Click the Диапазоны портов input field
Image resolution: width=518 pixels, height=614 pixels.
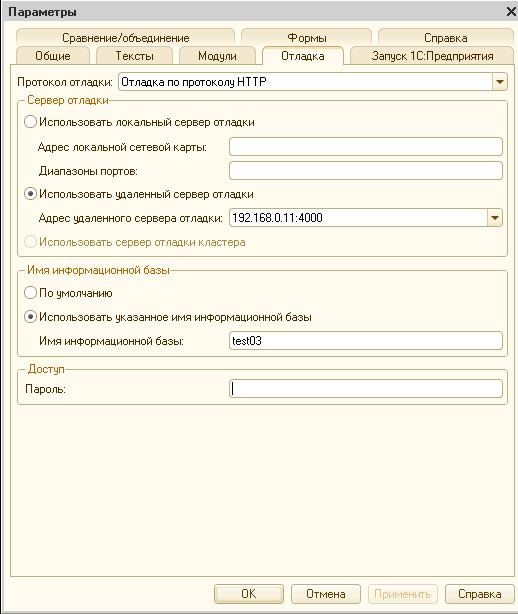(366, 171)
